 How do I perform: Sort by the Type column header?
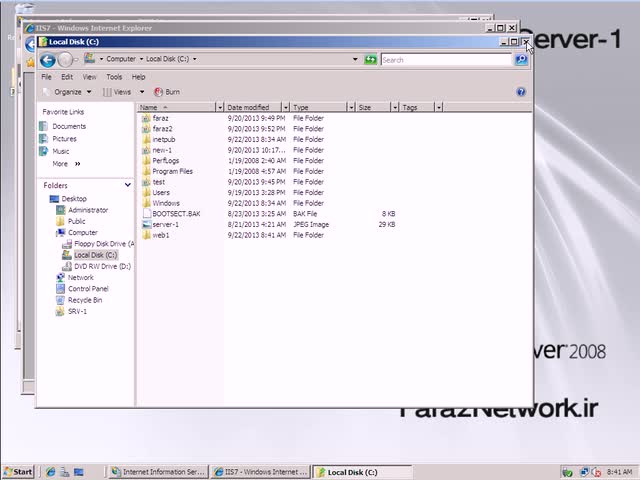tap(319, 107)
